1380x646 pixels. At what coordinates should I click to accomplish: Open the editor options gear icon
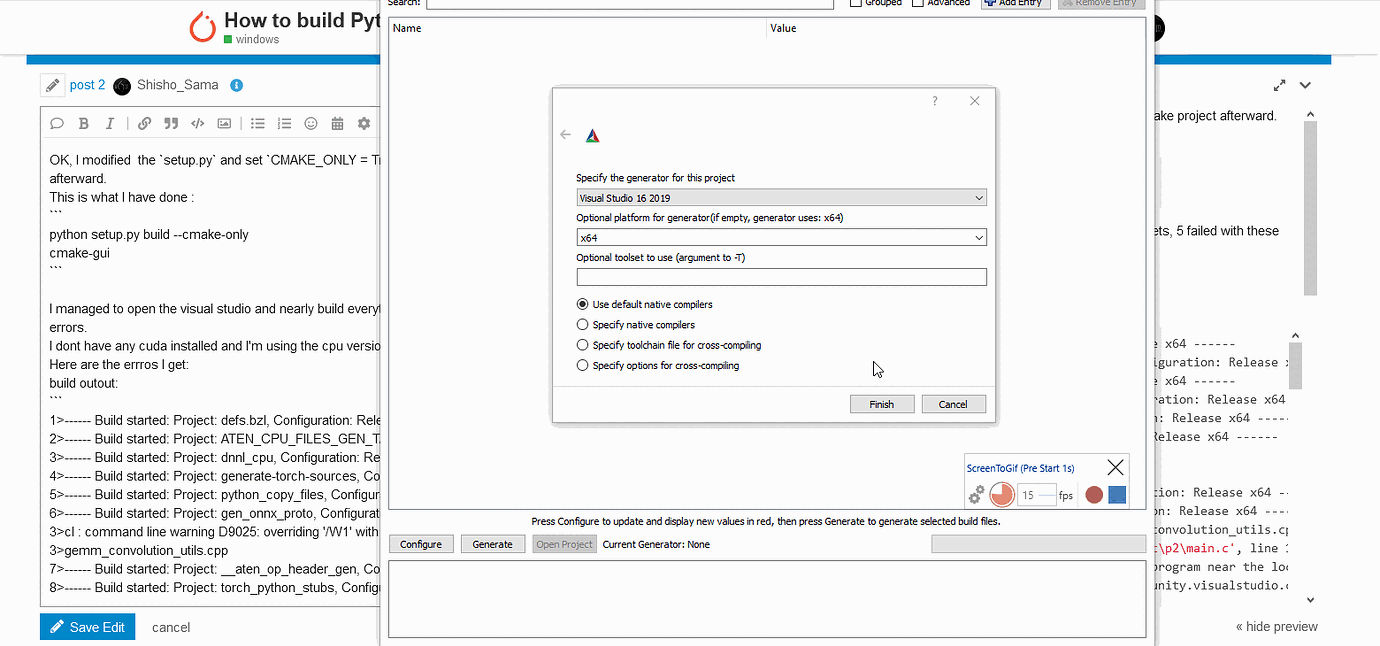[x=364, y=124]
